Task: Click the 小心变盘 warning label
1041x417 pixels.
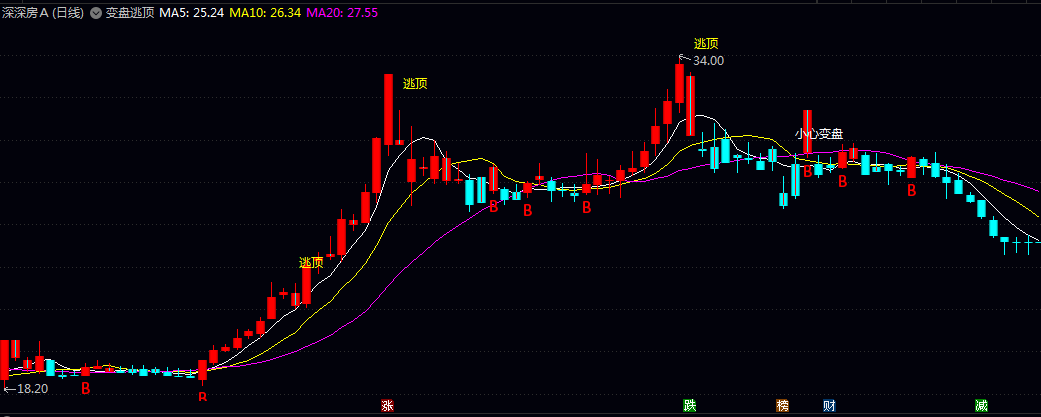Action: pyautogui.click(x=819, y=133)
